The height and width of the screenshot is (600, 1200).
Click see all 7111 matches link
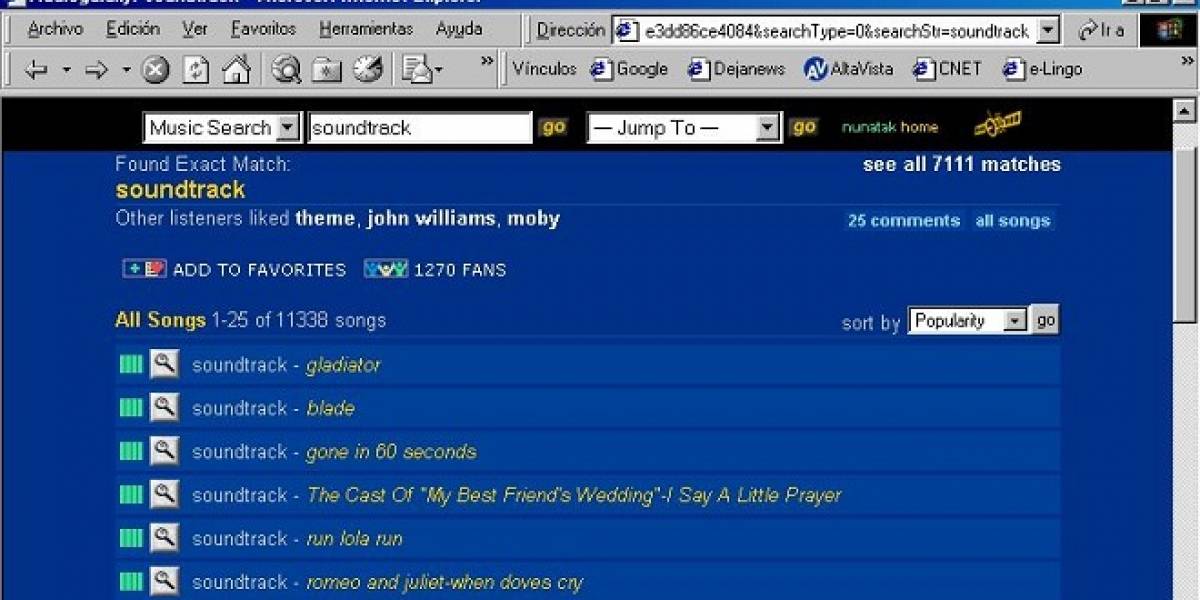click(x=962, y=164)
